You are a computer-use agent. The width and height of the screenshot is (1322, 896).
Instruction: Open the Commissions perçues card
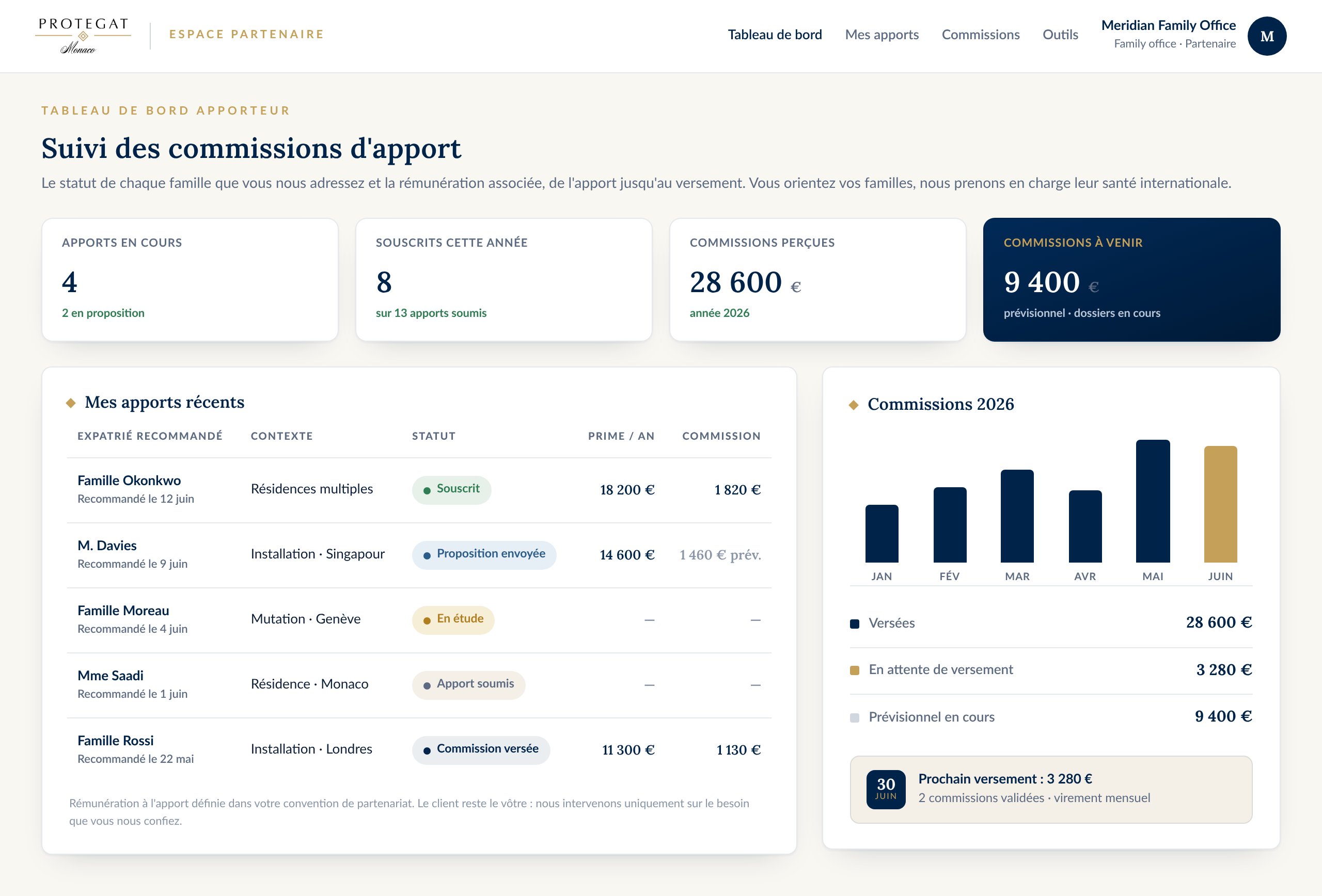[818, 280]
